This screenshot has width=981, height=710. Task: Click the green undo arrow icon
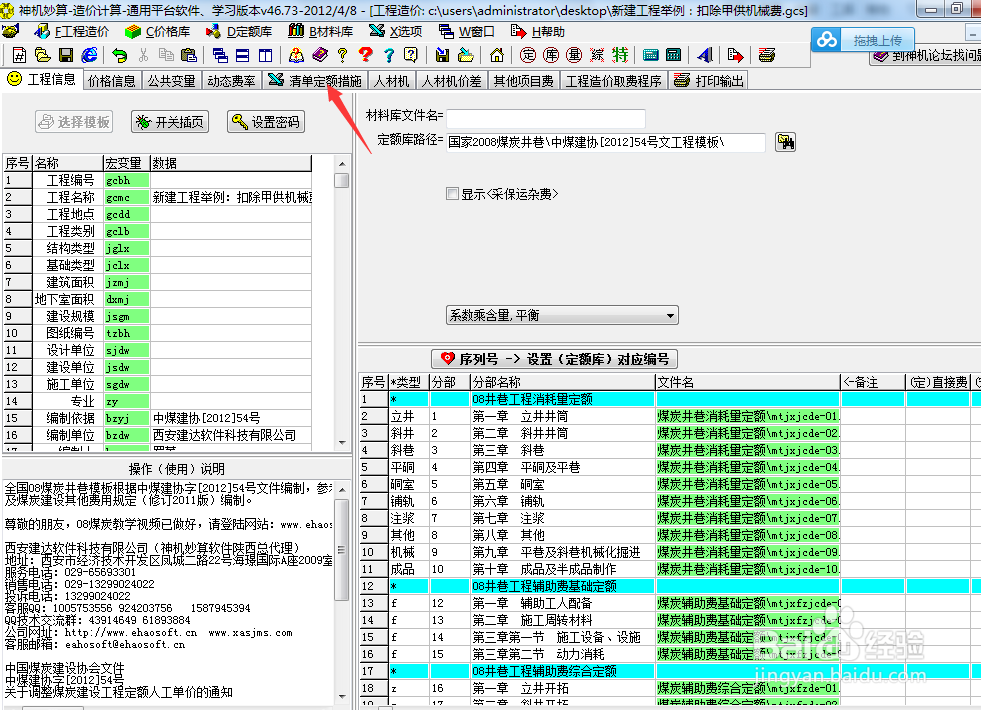click(119, 56)
